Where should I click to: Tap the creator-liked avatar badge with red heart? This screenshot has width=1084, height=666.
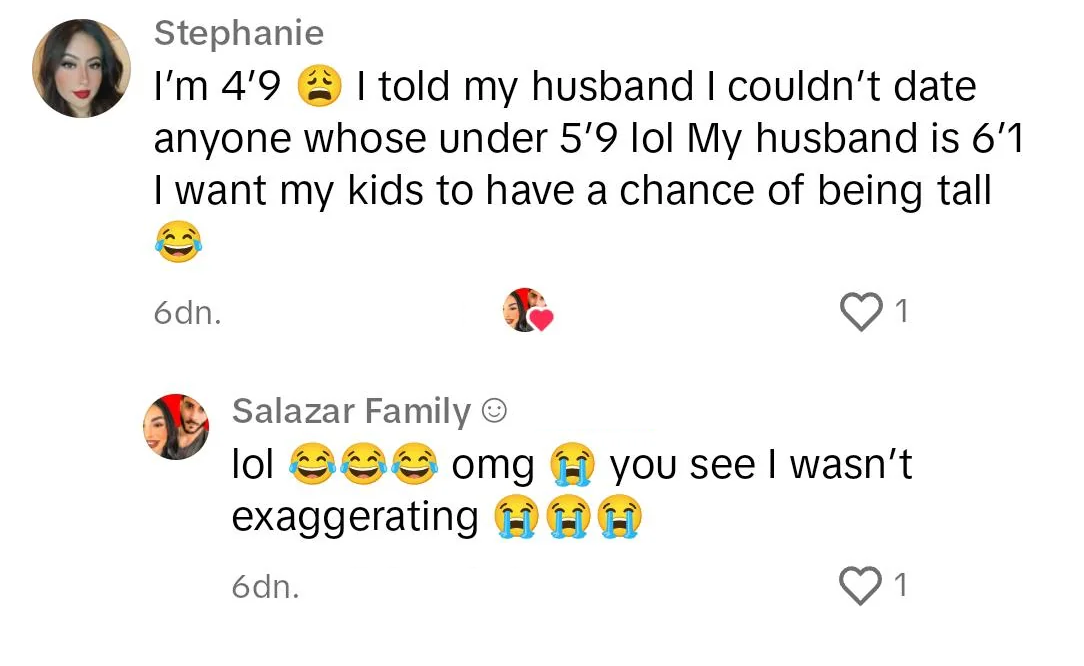tap(528, 311)
